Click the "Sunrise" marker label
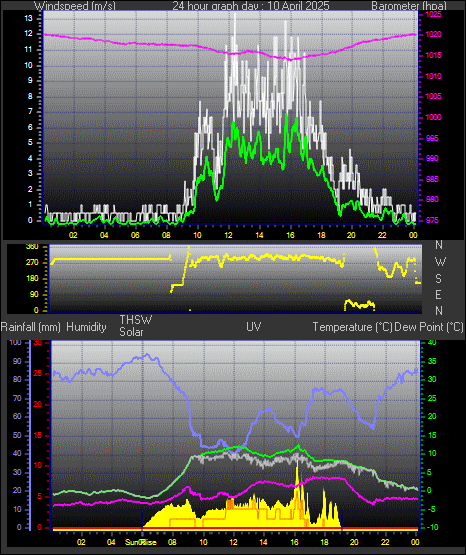 click(140, 542)
